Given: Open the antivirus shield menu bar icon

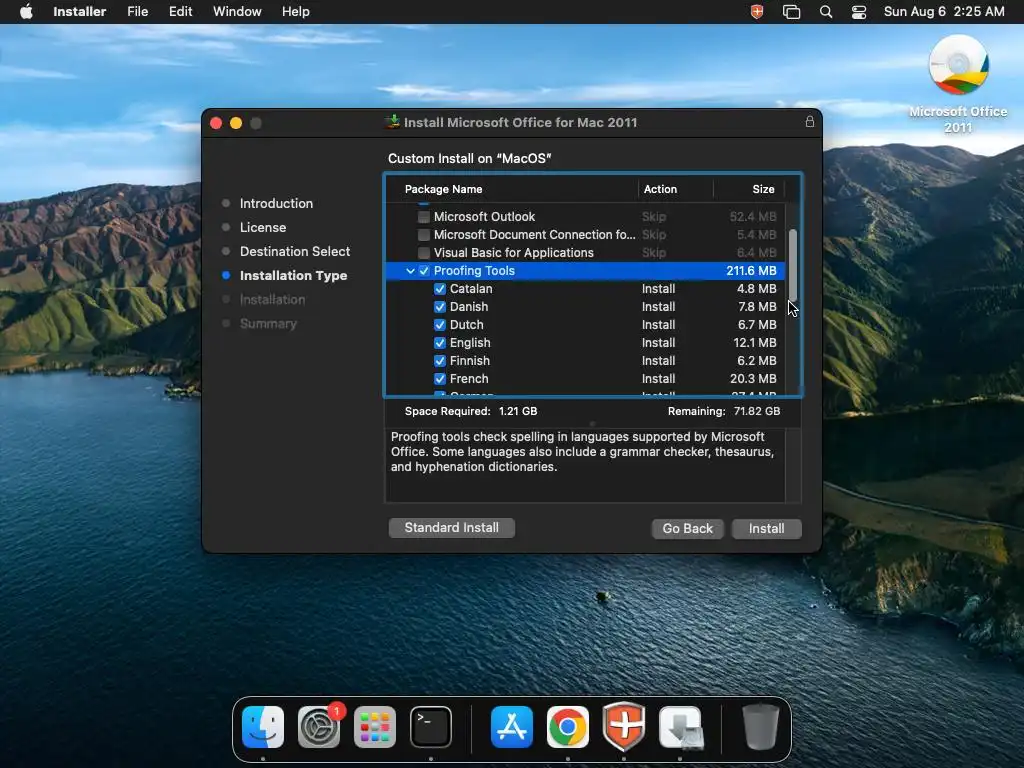Looking at the screenshot, I should [x=757, y=12].
